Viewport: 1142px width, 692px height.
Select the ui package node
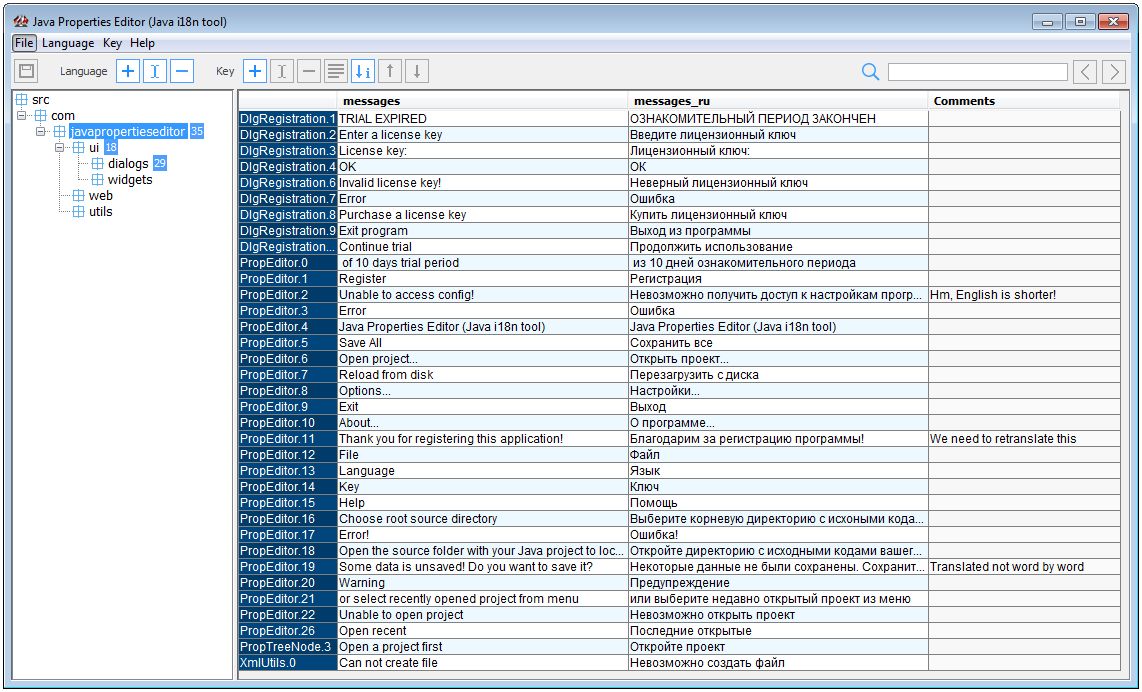point(94,148)
